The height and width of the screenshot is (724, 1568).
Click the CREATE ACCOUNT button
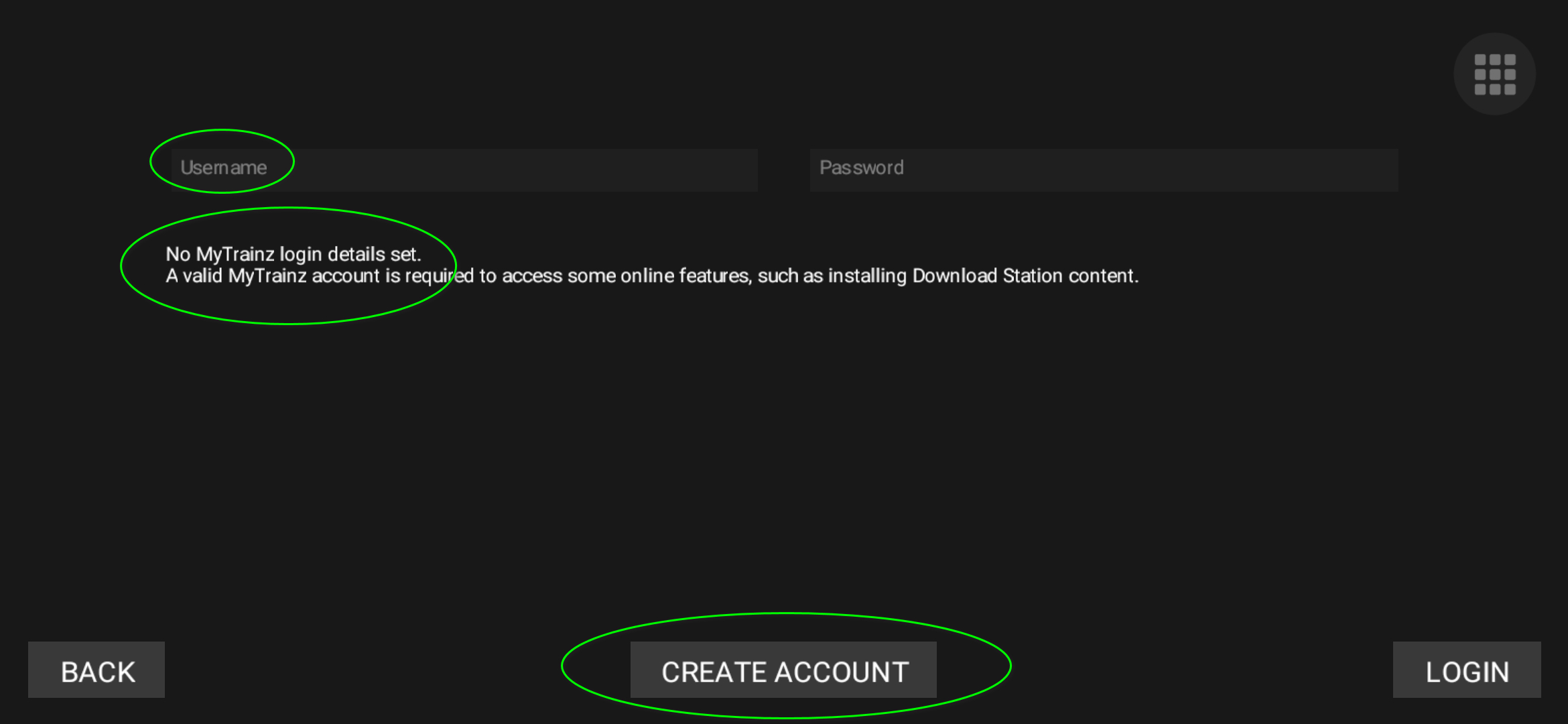coord(783,670)
